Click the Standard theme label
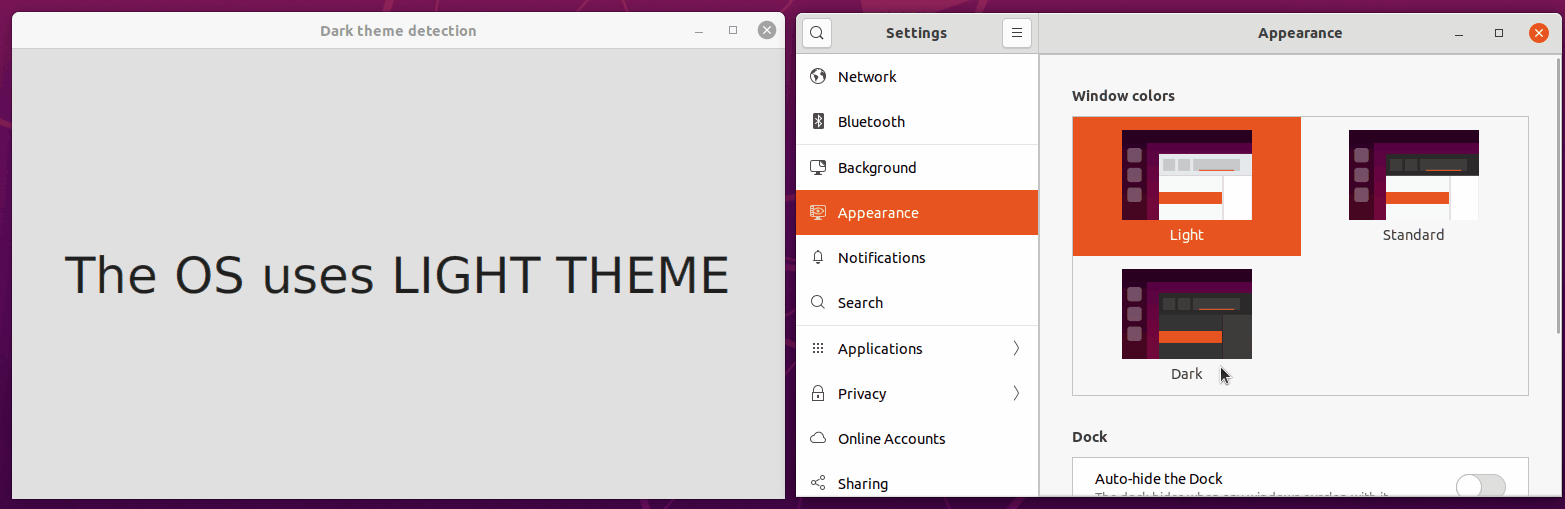This screenshot has height=509, width=1565. pos(1414,235)
